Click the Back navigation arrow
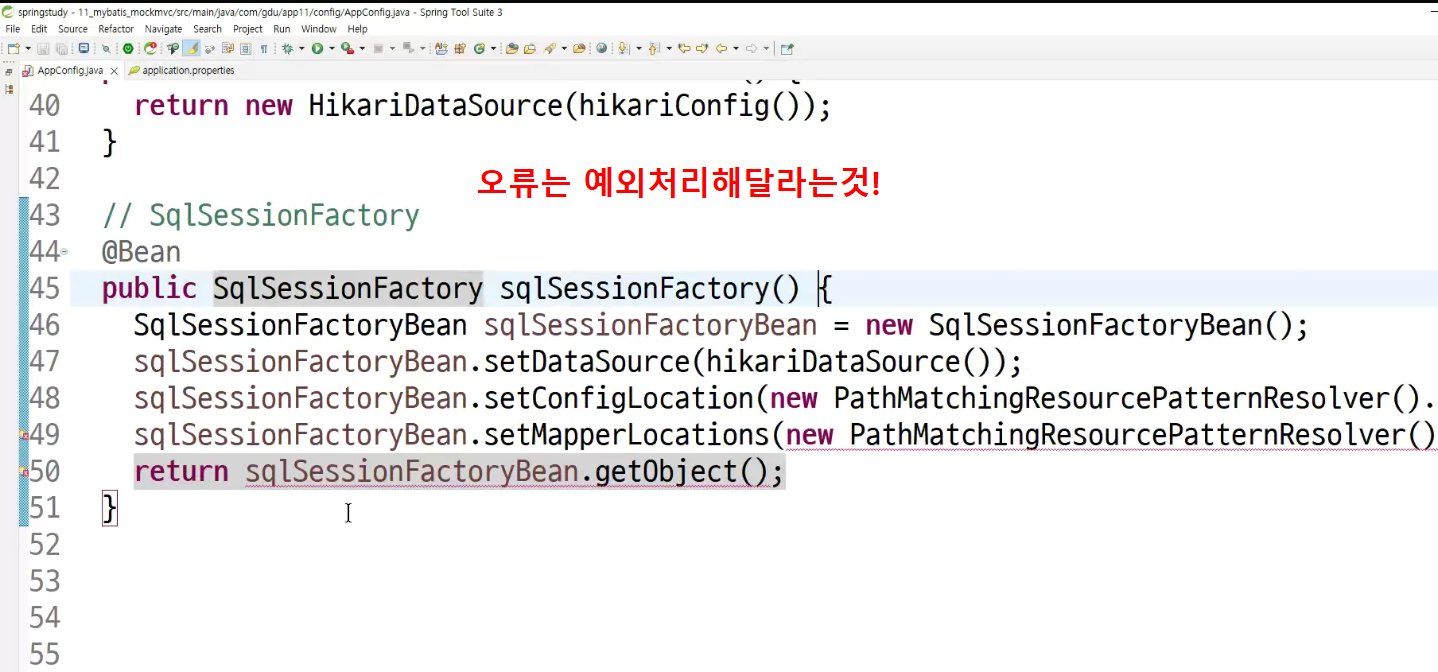The height and width of the screenshot is (672, 1438). tap(721, 48)
